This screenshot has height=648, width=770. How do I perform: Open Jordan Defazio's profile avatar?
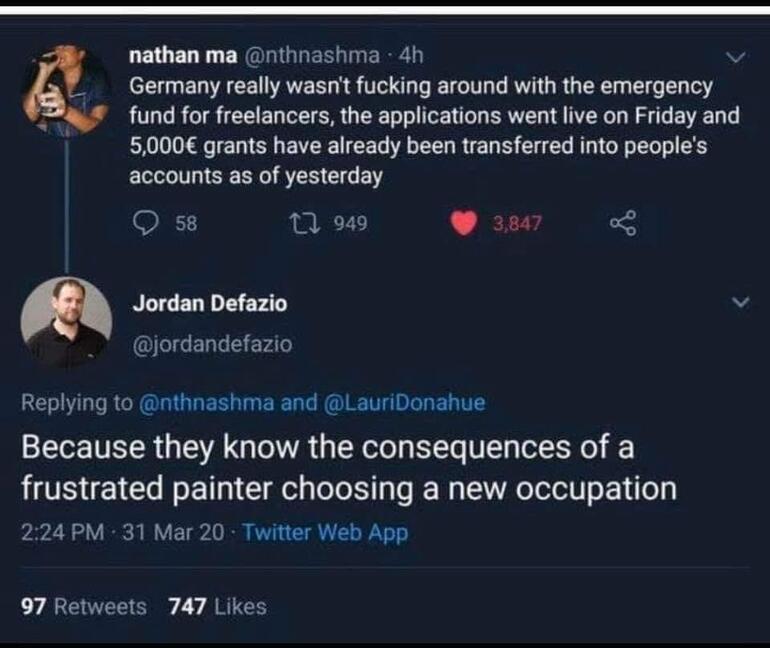(x=66, y=322)
